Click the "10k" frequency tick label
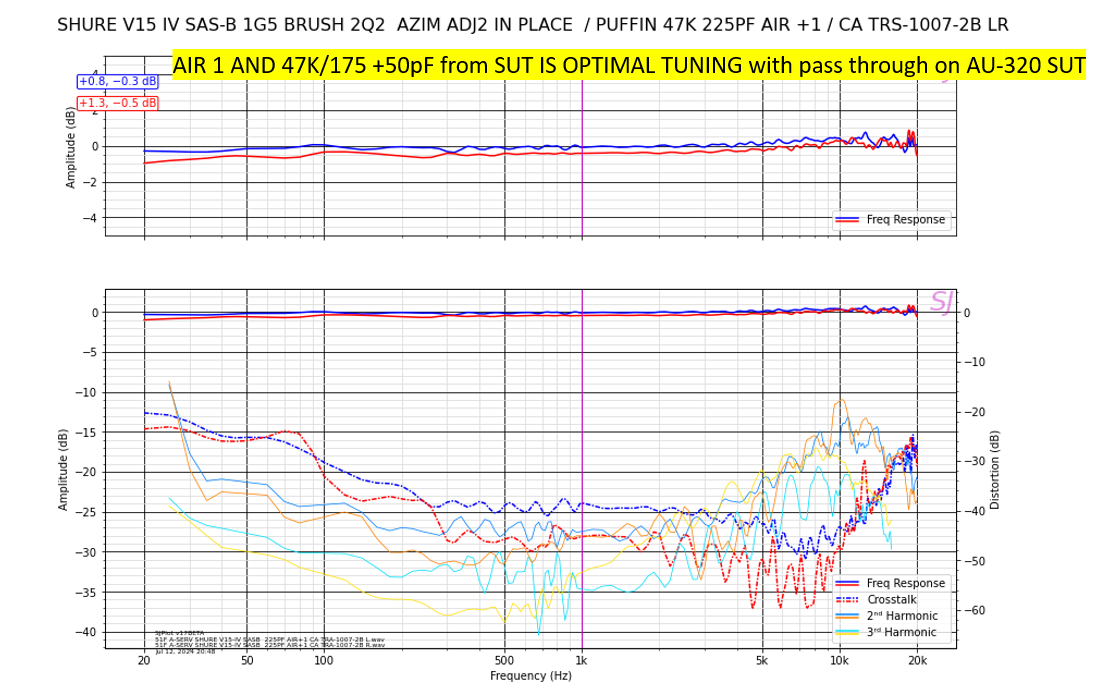This screenshot has width=1105, height=691. coord(839,661)
